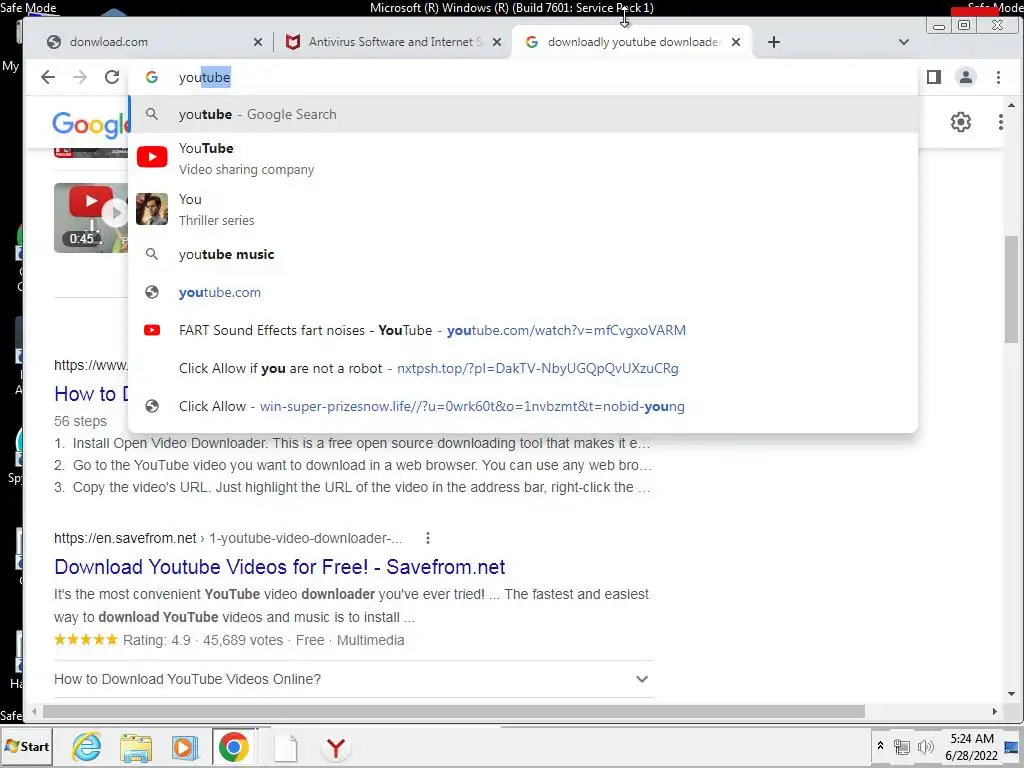Go back with the browser back arrow
The width and height of the screenshot is (1024, 768).
tap(48, 77)
